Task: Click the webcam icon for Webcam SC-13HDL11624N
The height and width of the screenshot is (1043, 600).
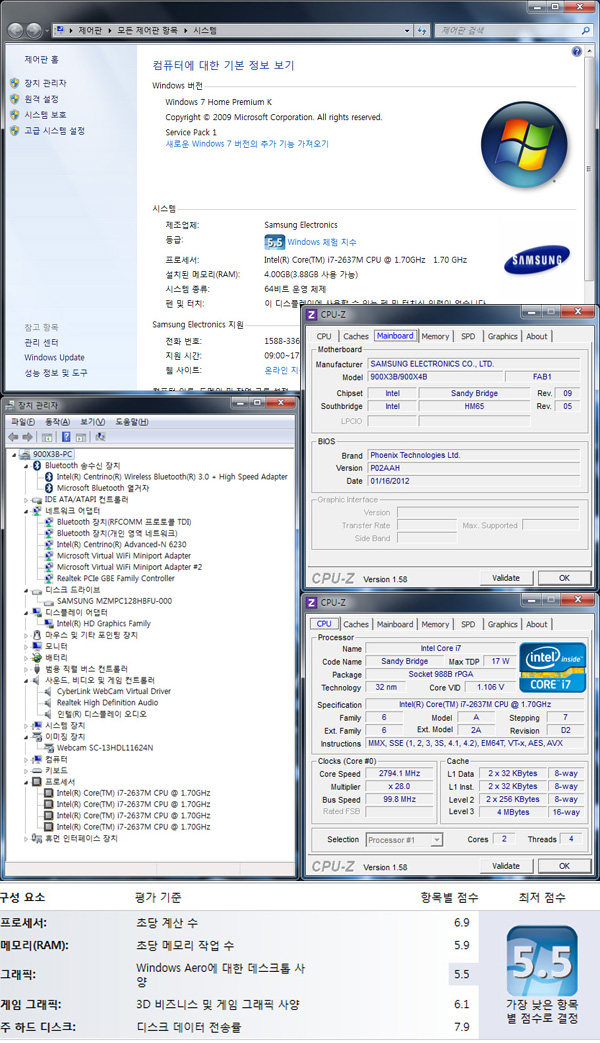Action: 49,748
